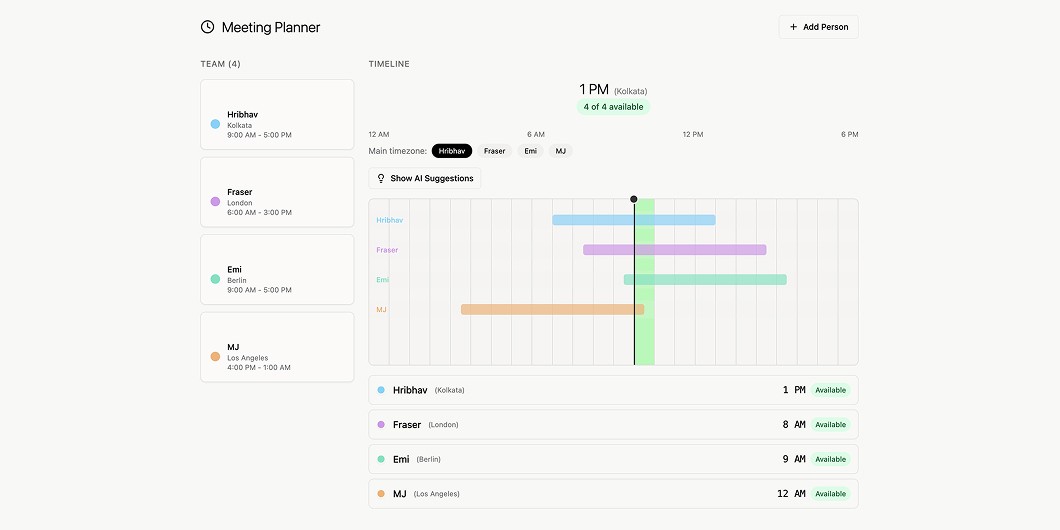Image resolution: width=1060 pixels, height=530 pixels.
Task: Click the 'TEAM (4)' section heading
Action: pyautogui.click(x=220, y=64)
